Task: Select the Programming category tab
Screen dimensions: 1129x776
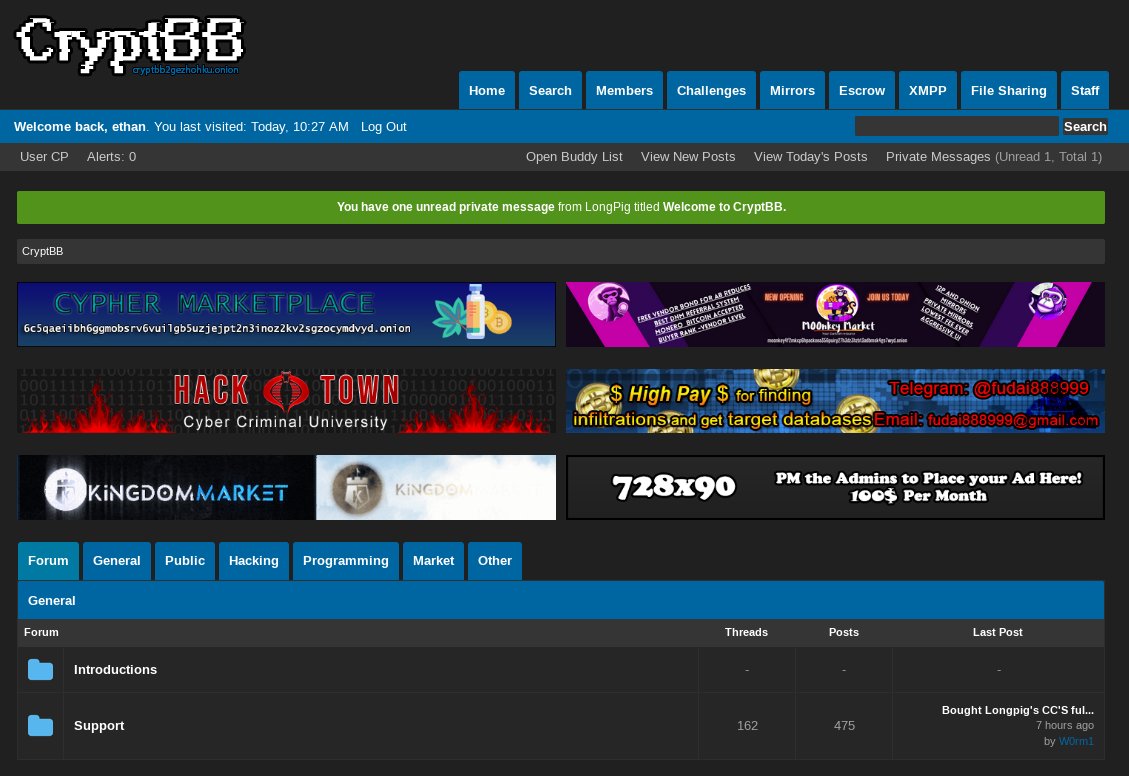Action: (x=346, y=561)
